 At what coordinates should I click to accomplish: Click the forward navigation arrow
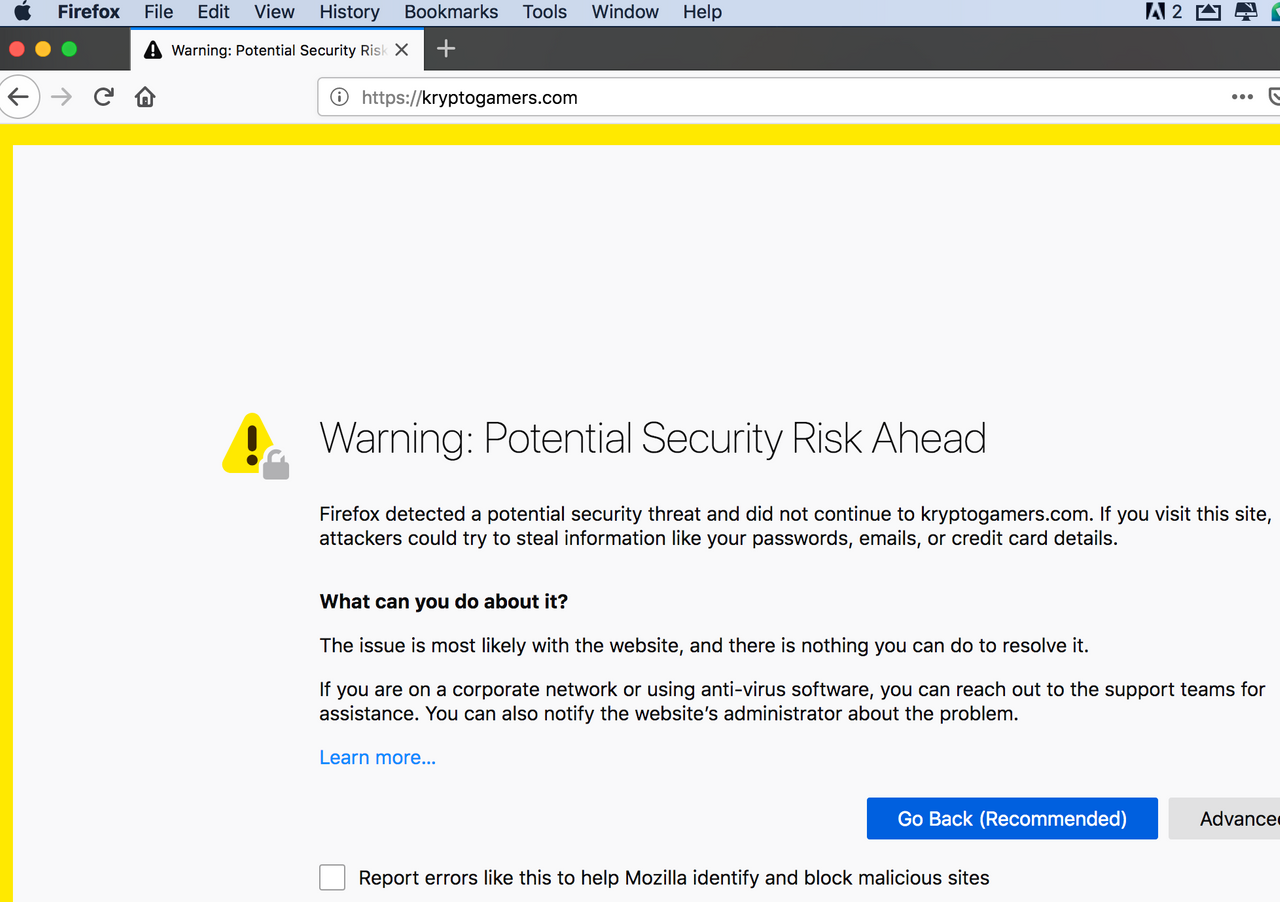(62, 97)
